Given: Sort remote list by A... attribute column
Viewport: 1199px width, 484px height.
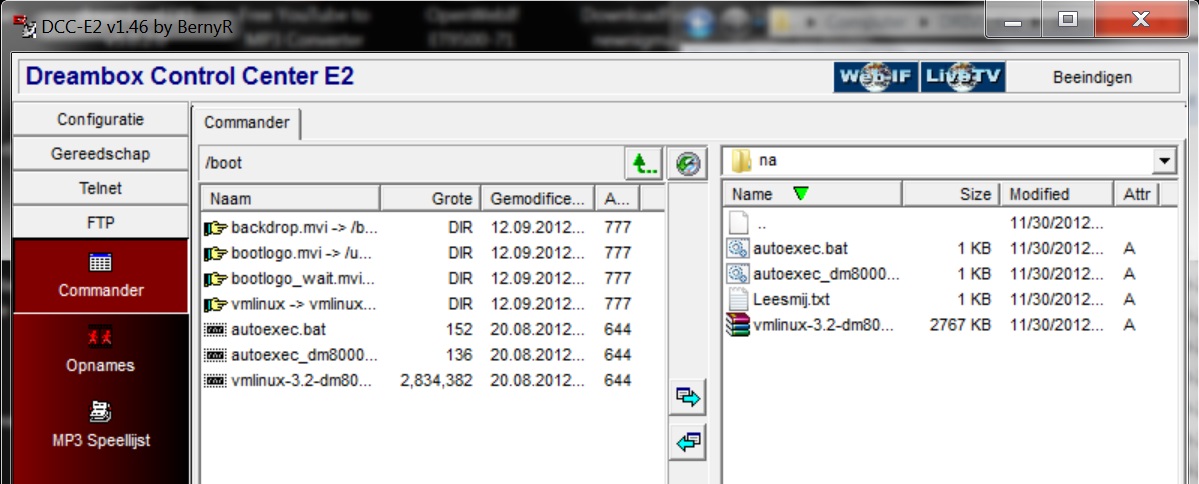Looking at the screenshot, I should pos(616,199).
